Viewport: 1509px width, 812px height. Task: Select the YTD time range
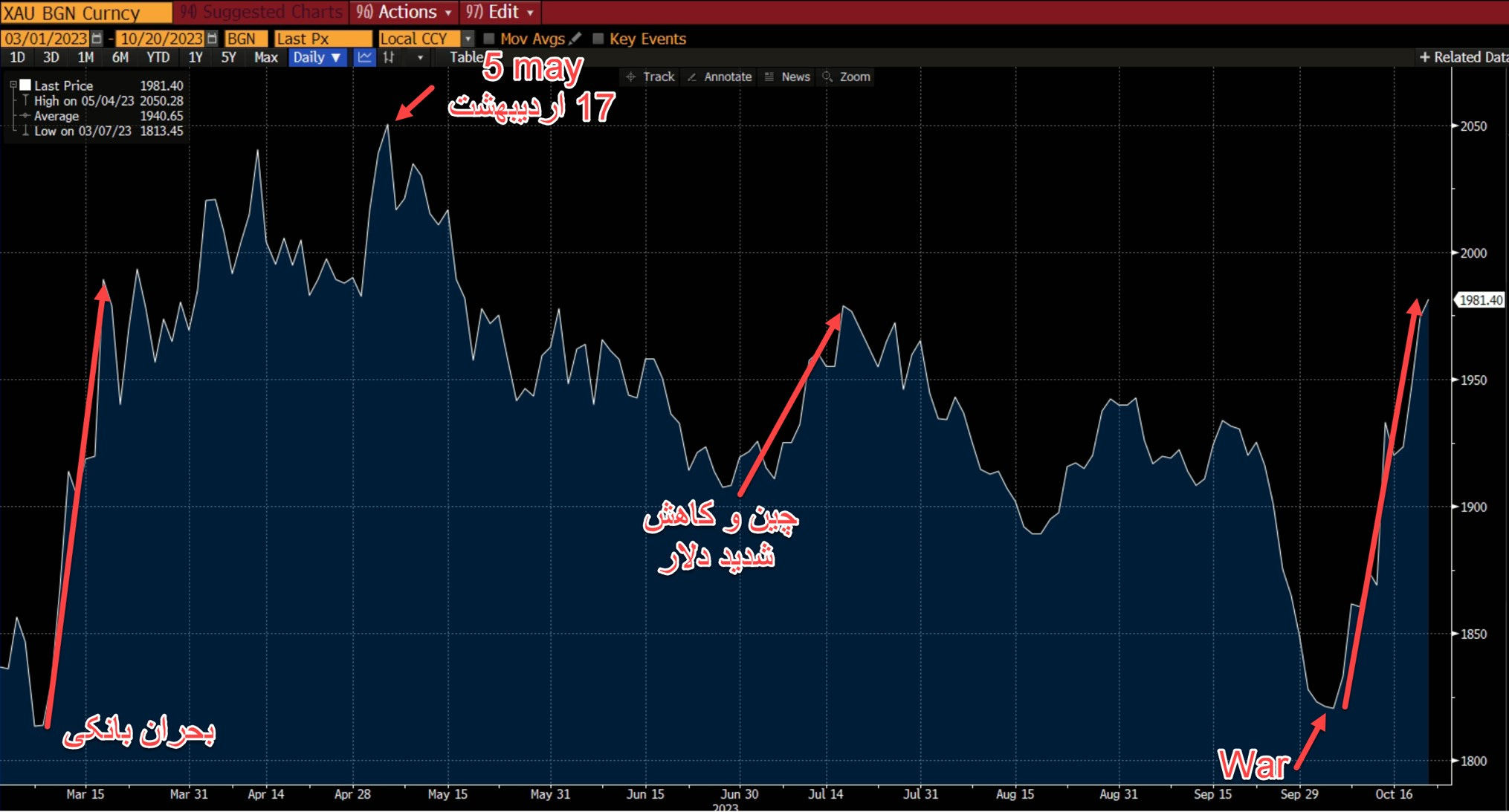pyautogui.click(x=158, y=57)
